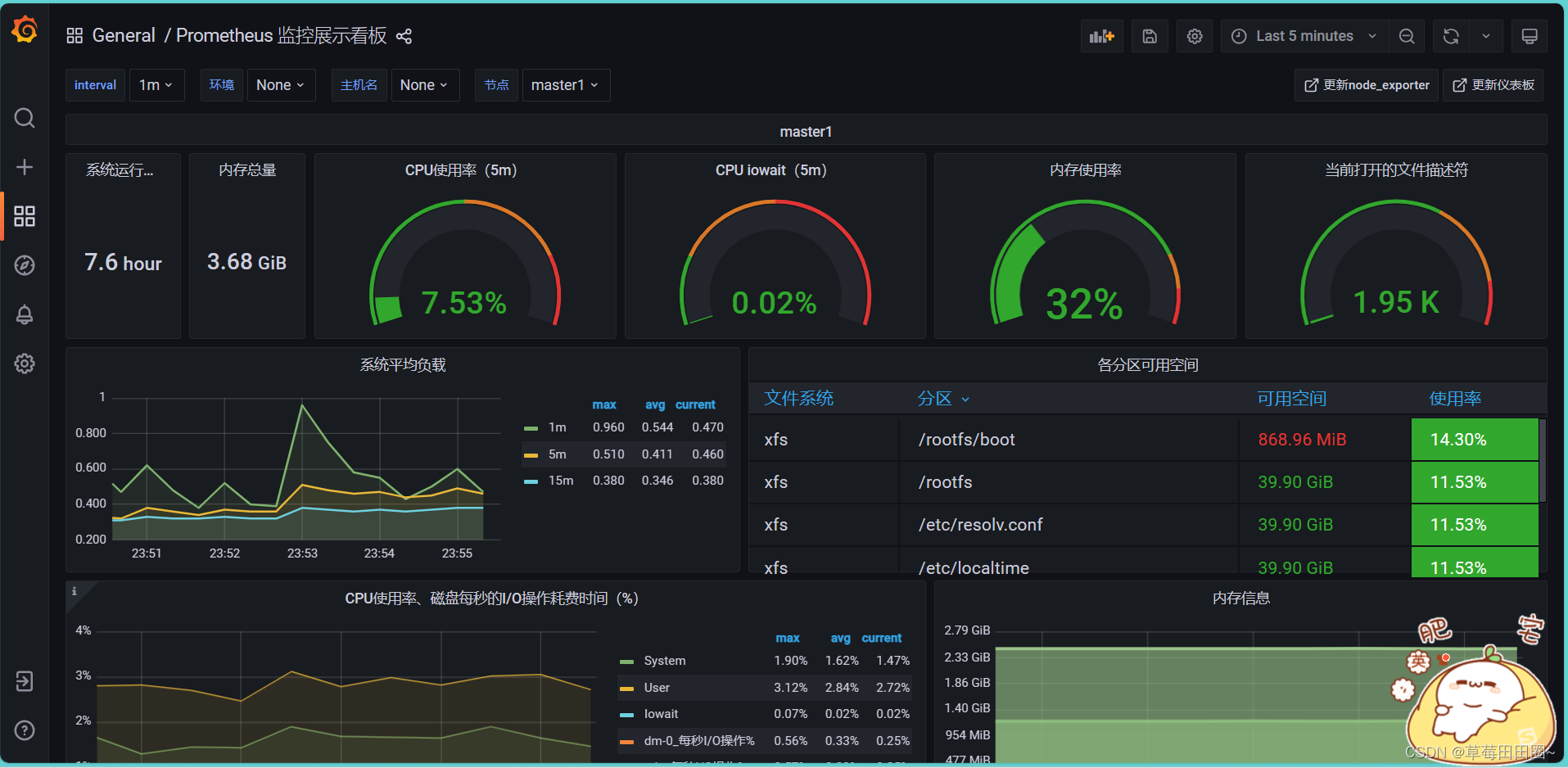Viewport: 1568px width, 768px height.
Task: Open the search dashboards icon in sidebar
Action: (25, 118)
